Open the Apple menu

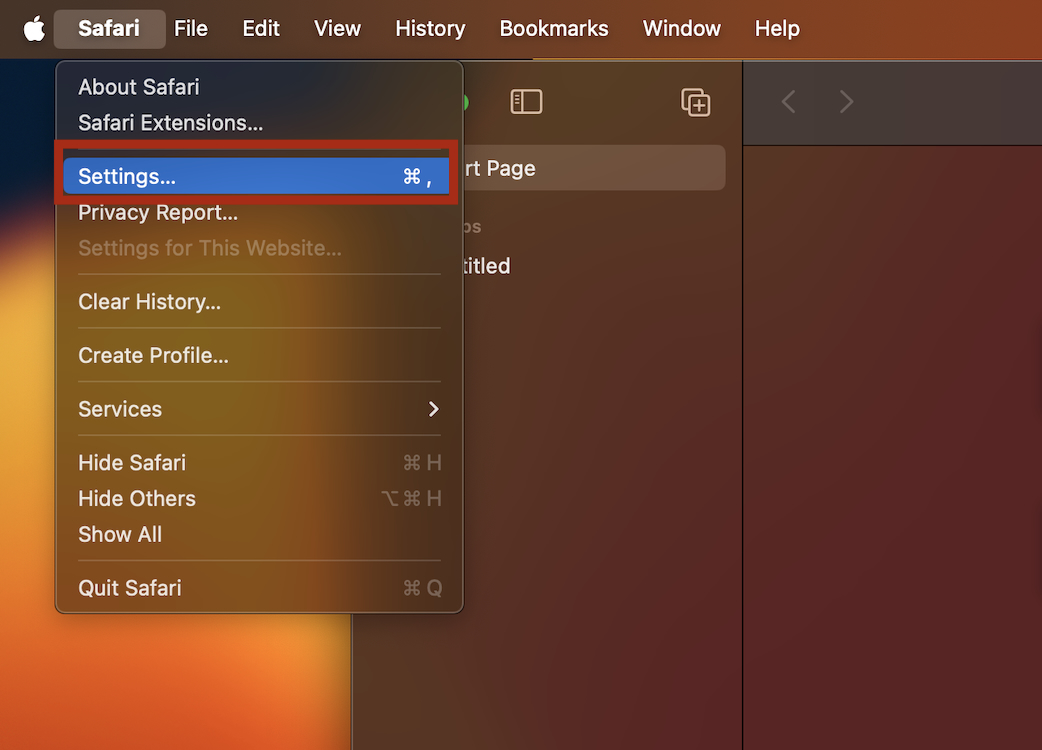click(x=34, y=28)
